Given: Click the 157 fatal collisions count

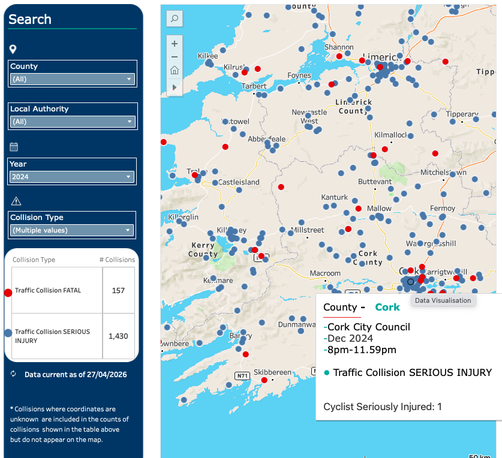Looking at the screenshot, I should [118, 290].
